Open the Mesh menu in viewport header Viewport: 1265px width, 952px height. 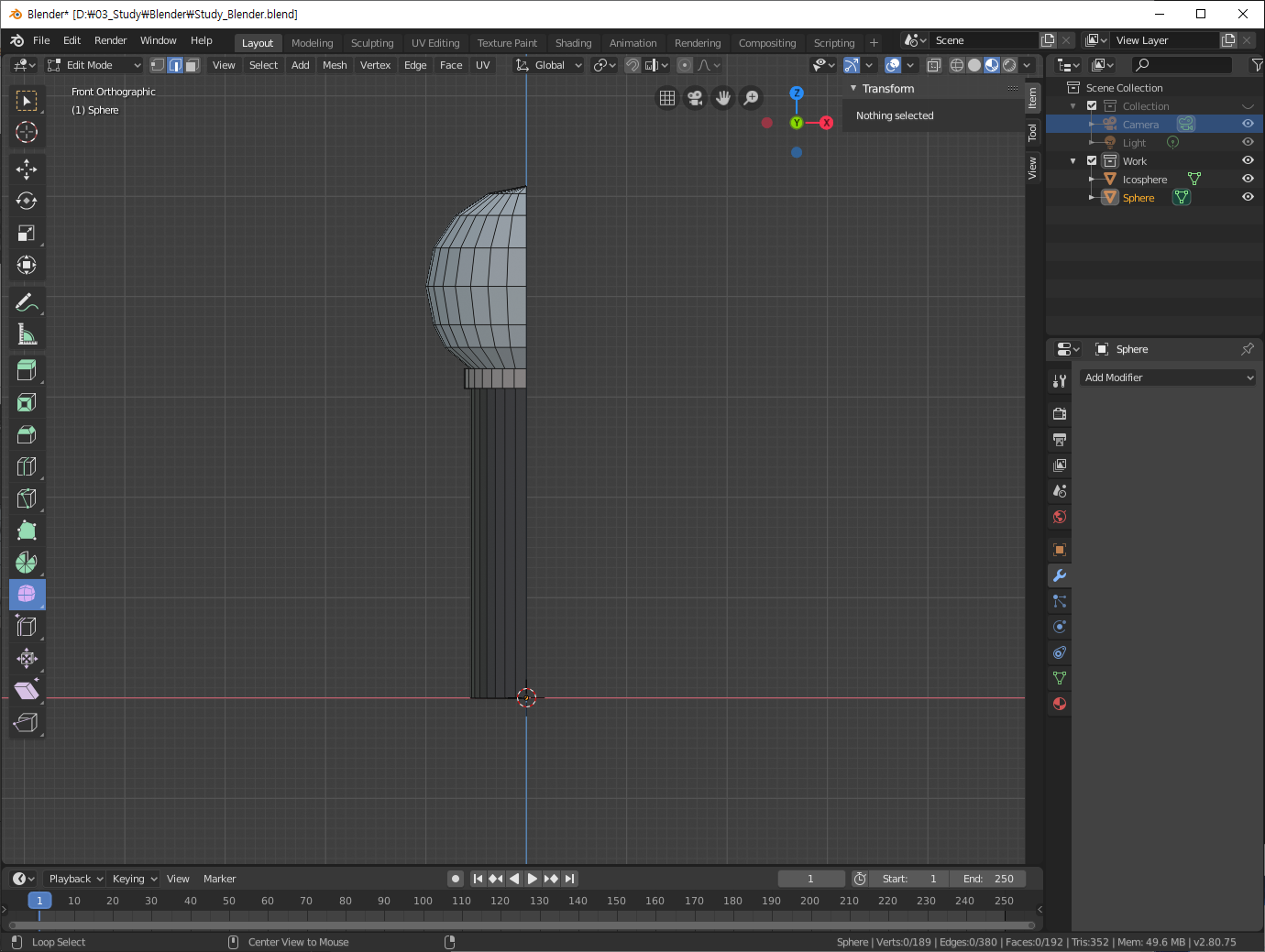click(x=335, y=65)
